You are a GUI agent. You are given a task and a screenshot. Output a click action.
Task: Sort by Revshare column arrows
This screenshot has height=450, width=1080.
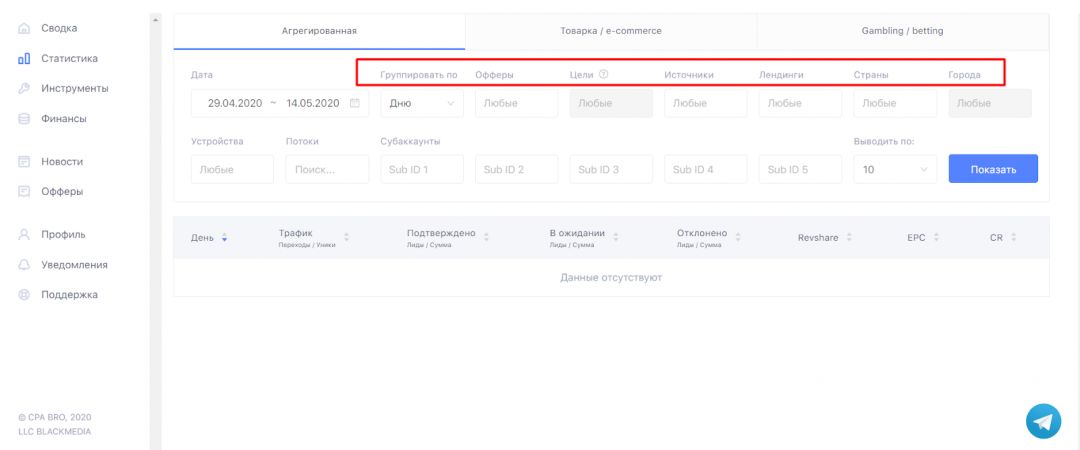click(849, 237)
